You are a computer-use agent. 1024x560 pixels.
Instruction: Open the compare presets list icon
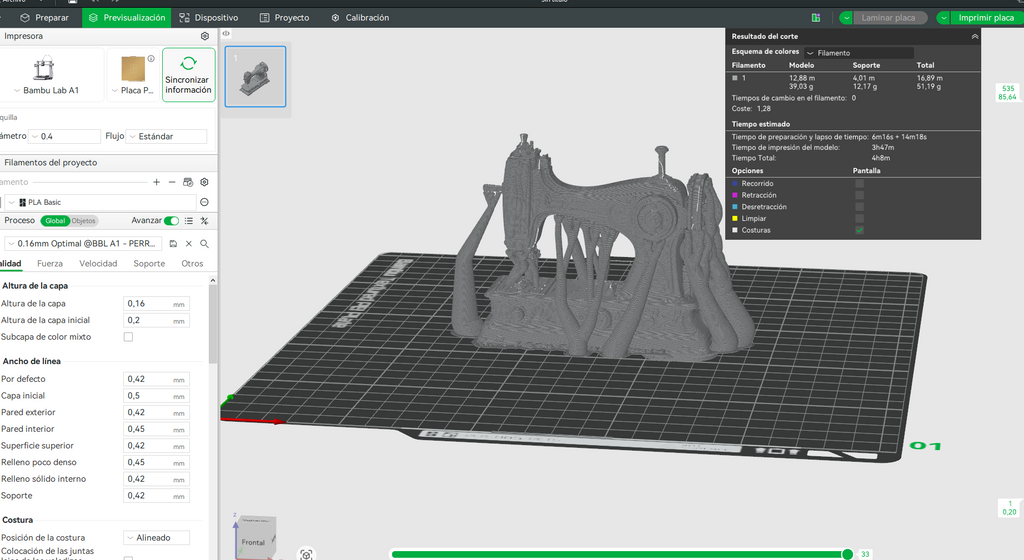coord(189,221)
